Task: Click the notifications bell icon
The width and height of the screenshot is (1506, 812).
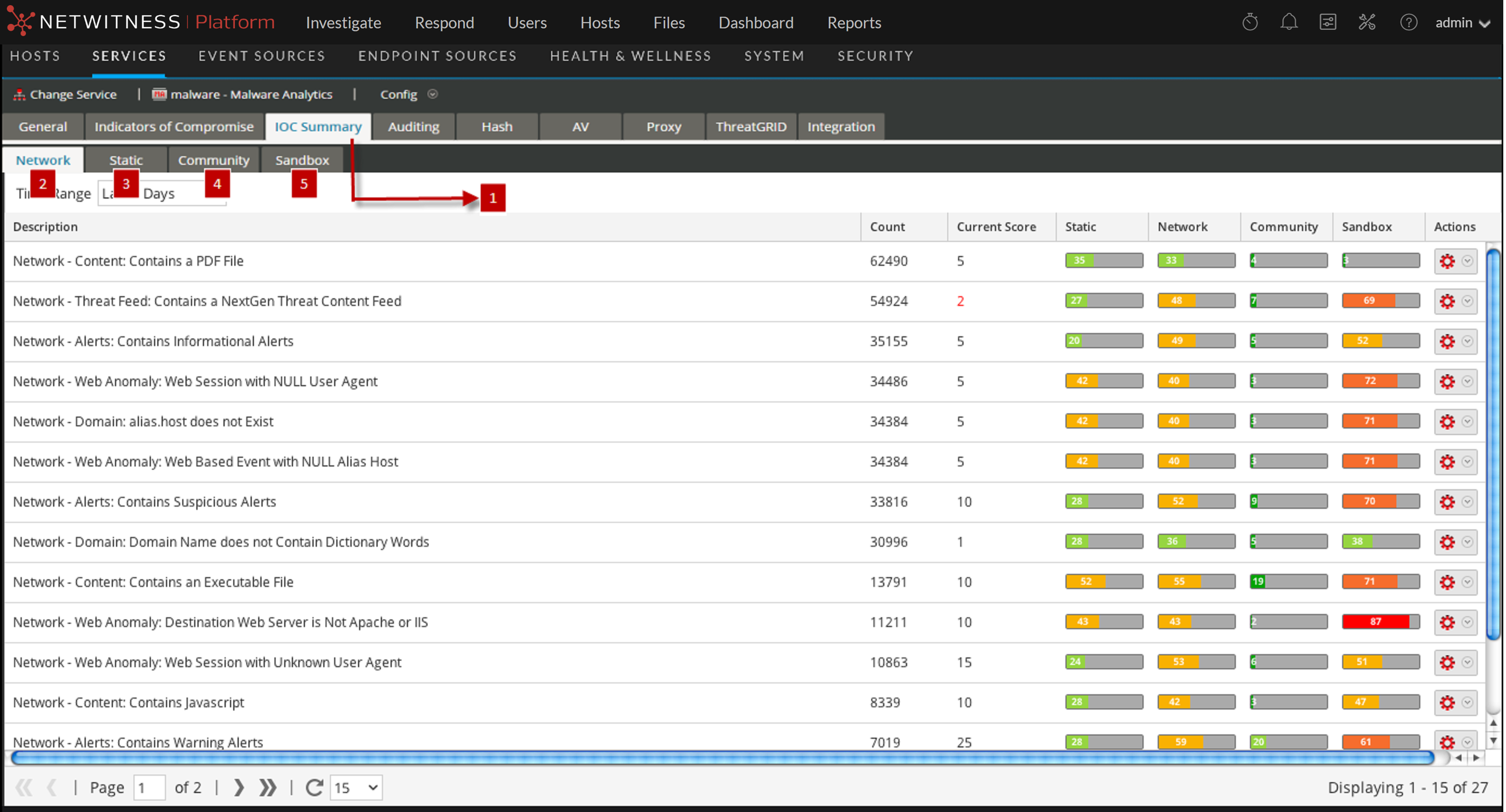Action: pyautogui.click(x=1288, y=23)
